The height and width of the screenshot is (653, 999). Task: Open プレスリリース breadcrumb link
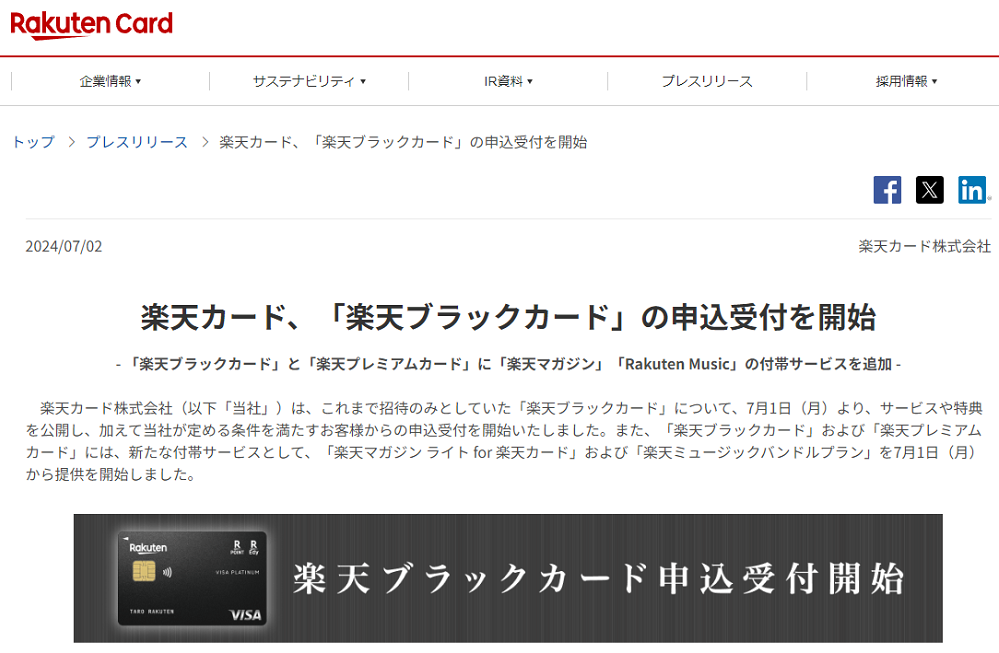(137, 142)
